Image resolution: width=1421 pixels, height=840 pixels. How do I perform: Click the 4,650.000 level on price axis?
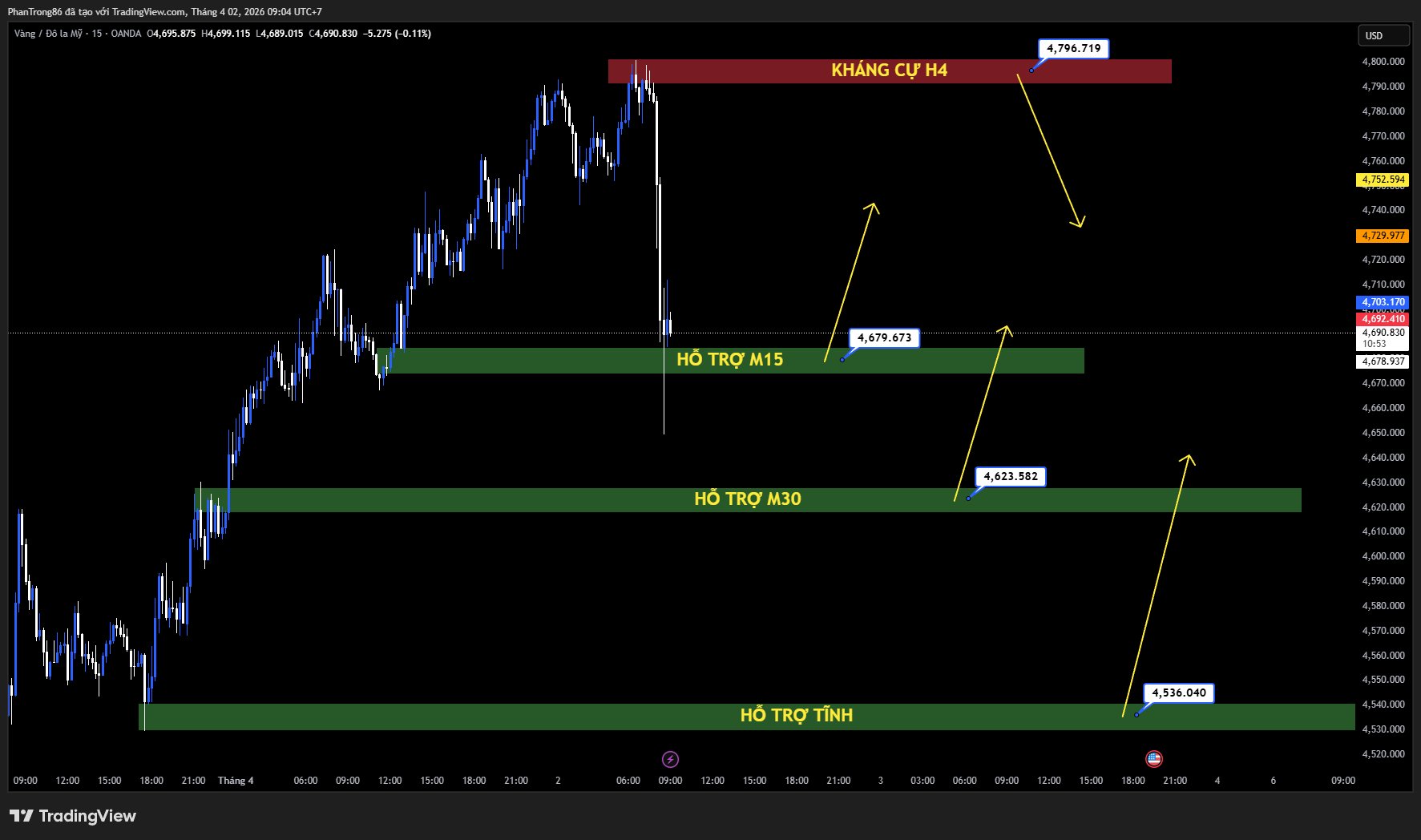[x=1383, y=433]
